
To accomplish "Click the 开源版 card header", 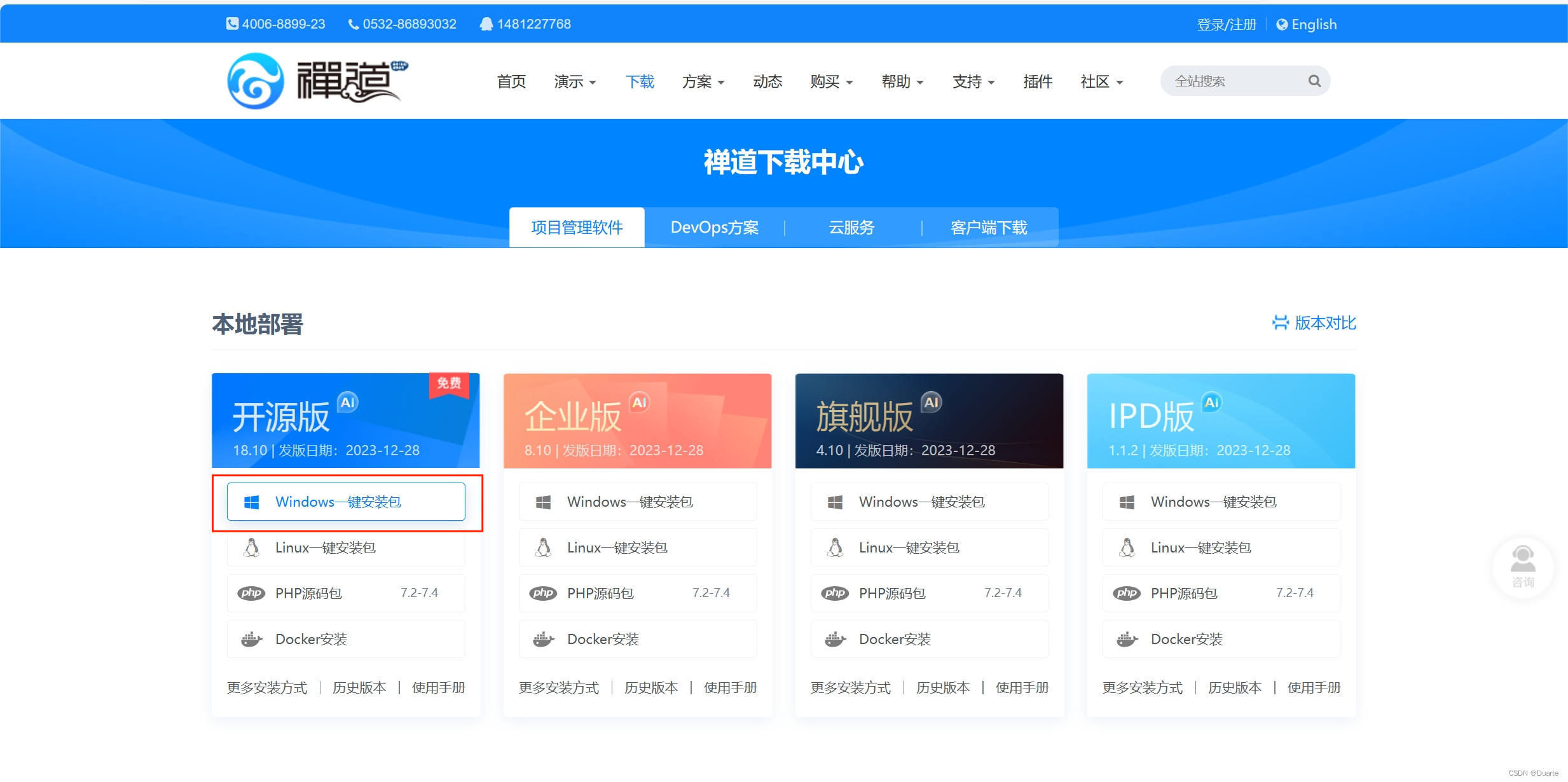I will 346,421.
